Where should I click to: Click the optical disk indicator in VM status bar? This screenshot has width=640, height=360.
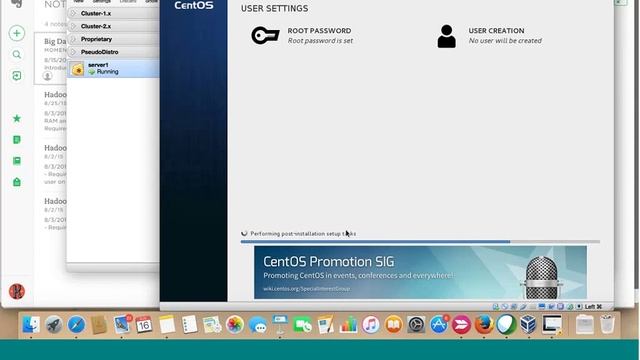(505, 307)
